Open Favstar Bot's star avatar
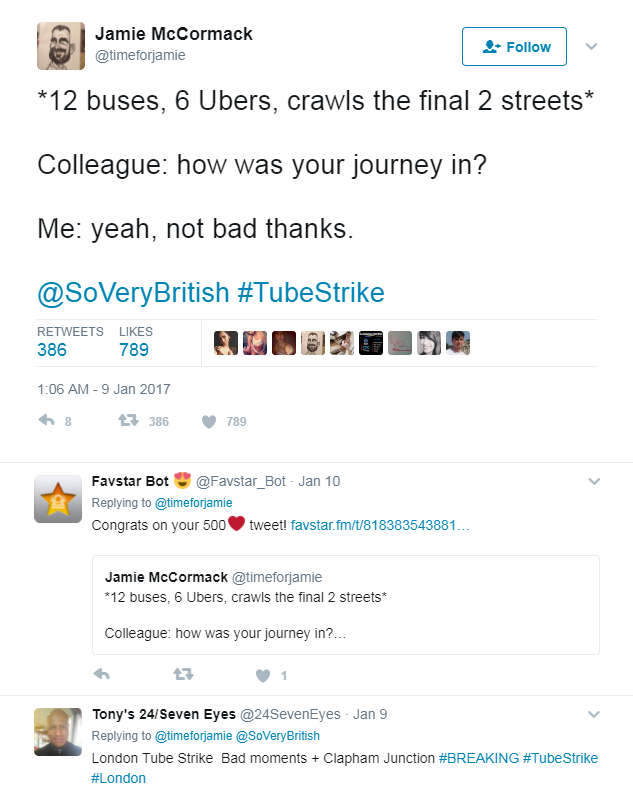Viewport: 633px width, 797px height. click(x=58, y=498)
